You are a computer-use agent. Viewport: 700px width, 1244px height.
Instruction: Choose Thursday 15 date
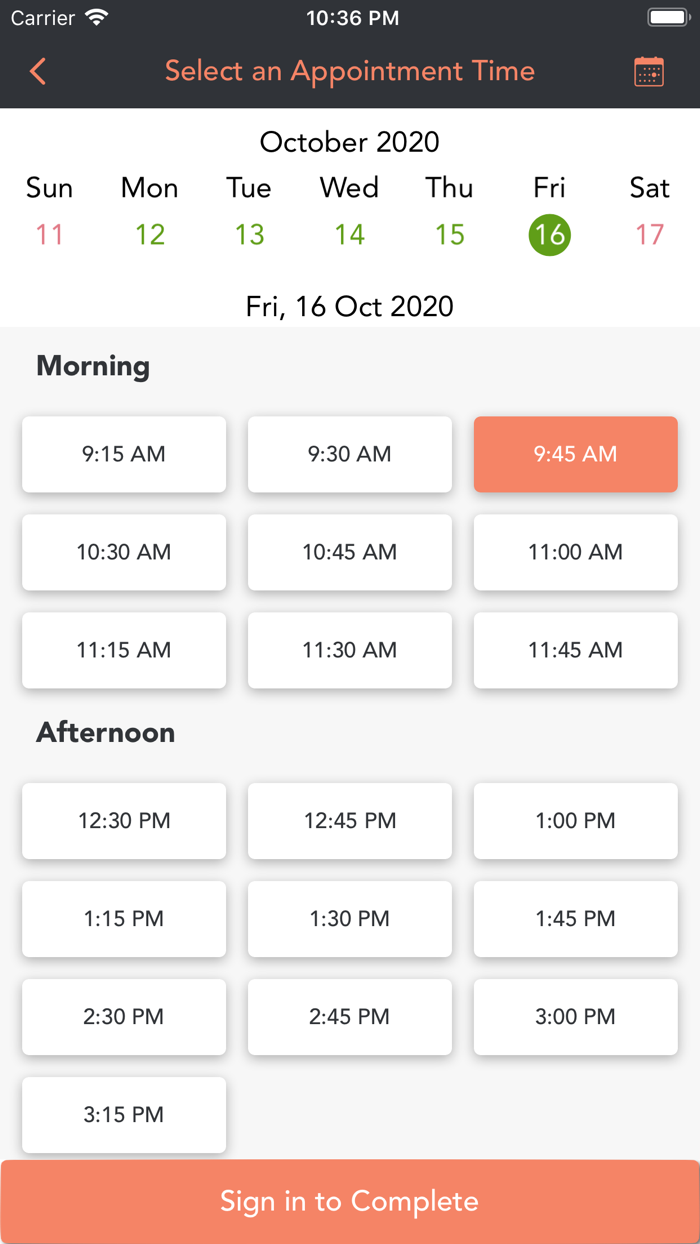[x=449, y=235]
